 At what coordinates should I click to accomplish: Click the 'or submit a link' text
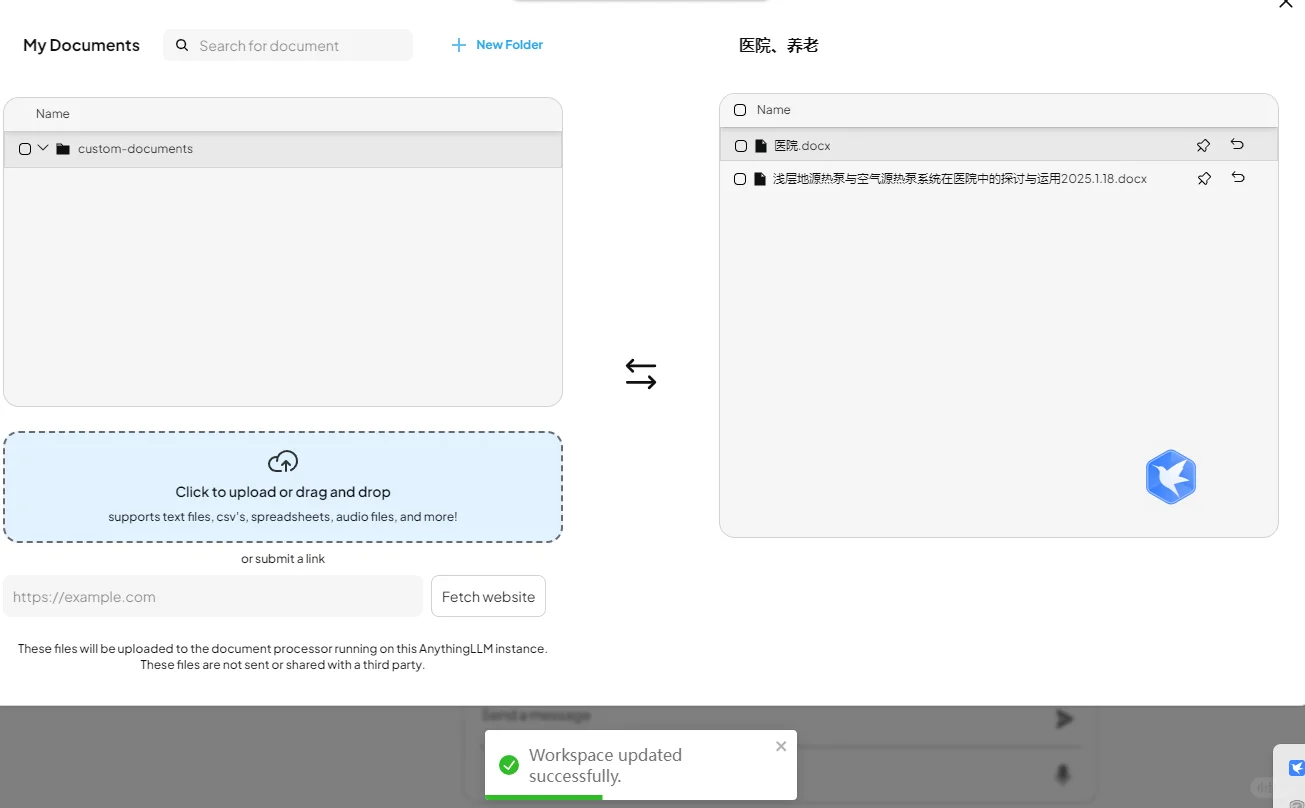point(283,559)
